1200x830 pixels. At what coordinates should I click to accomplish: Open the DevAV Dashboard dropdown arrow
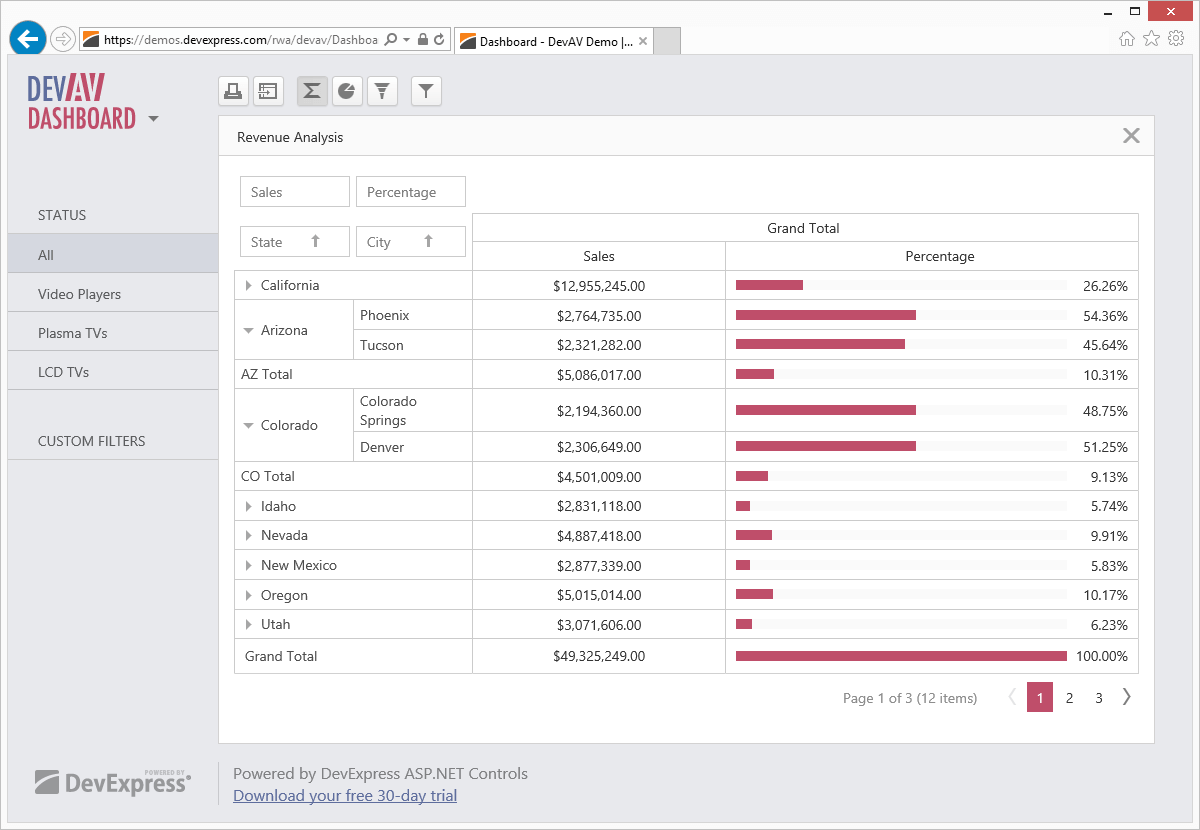point(153,119)
